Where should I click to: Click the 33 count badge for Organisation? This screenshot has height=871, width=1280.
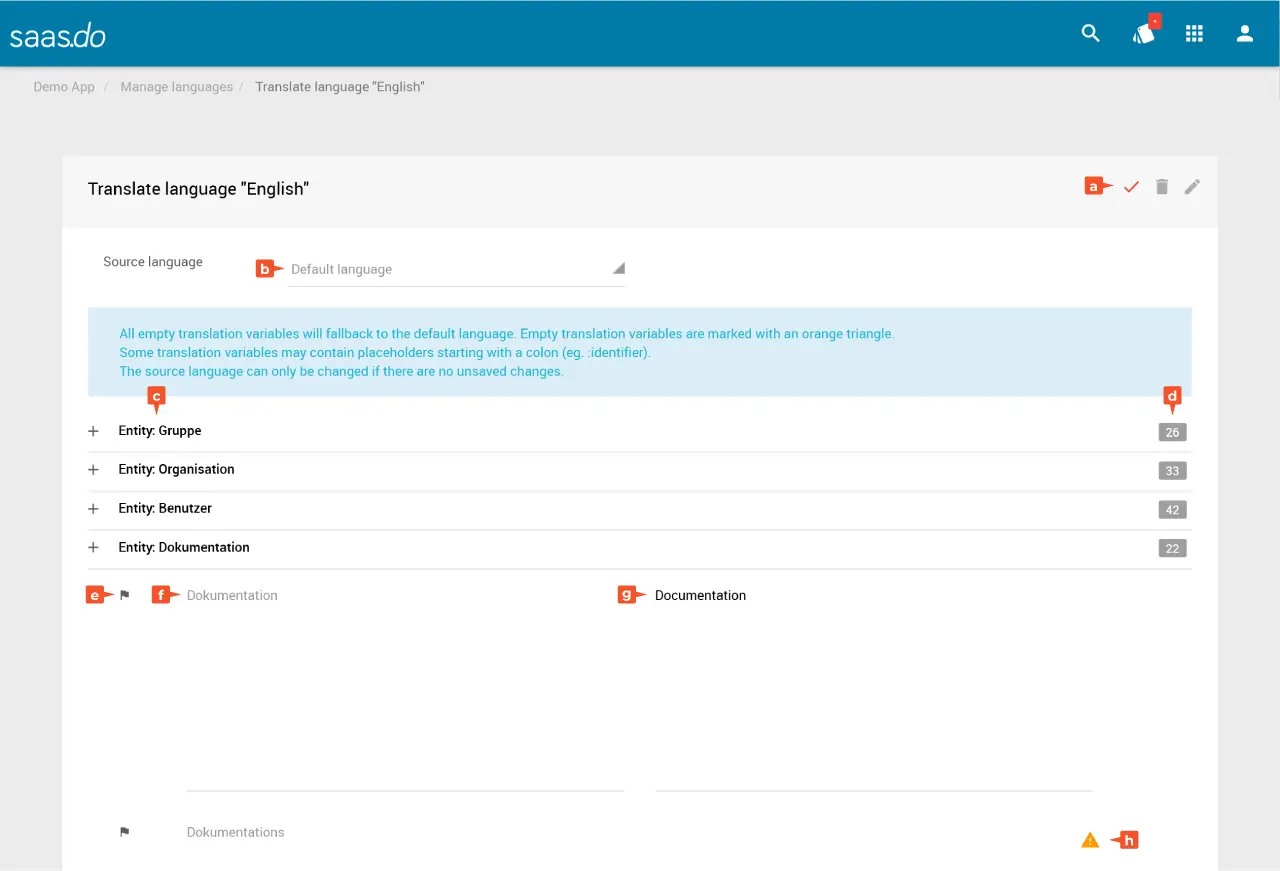tap(1172, 471)
